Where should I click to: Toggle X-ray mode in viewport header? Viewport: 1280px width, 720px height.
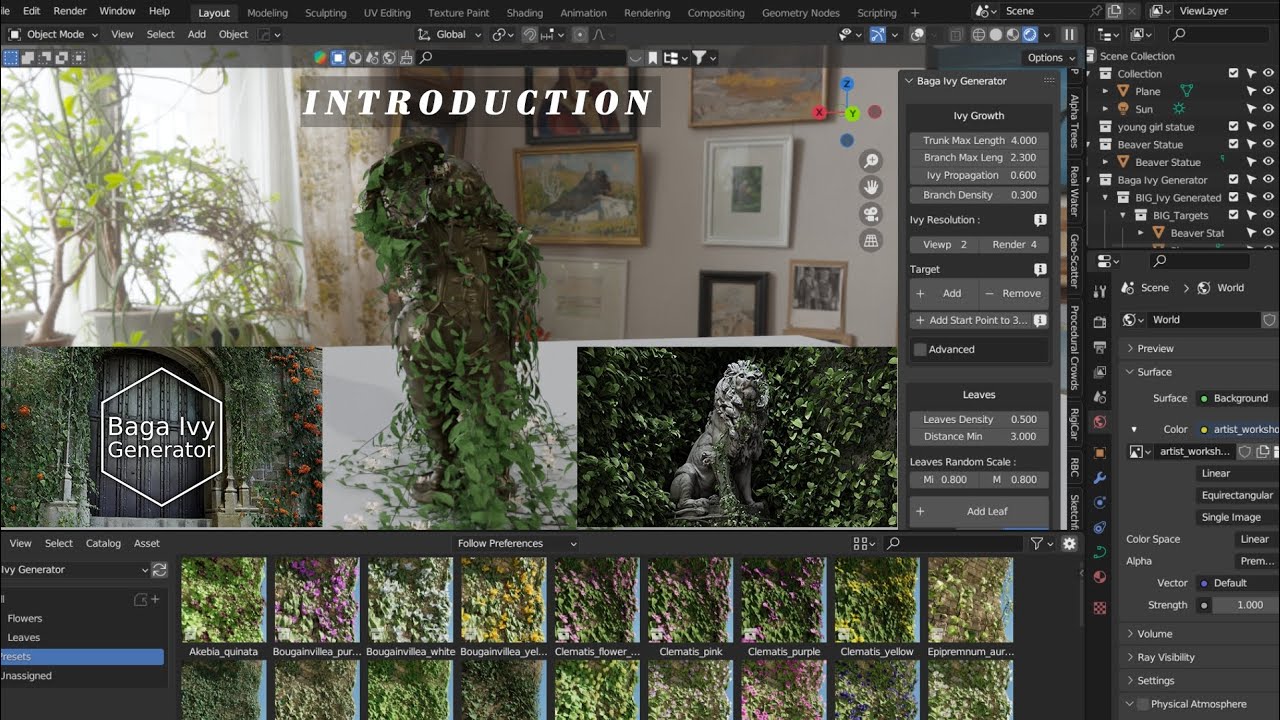[x=955, y=34]
